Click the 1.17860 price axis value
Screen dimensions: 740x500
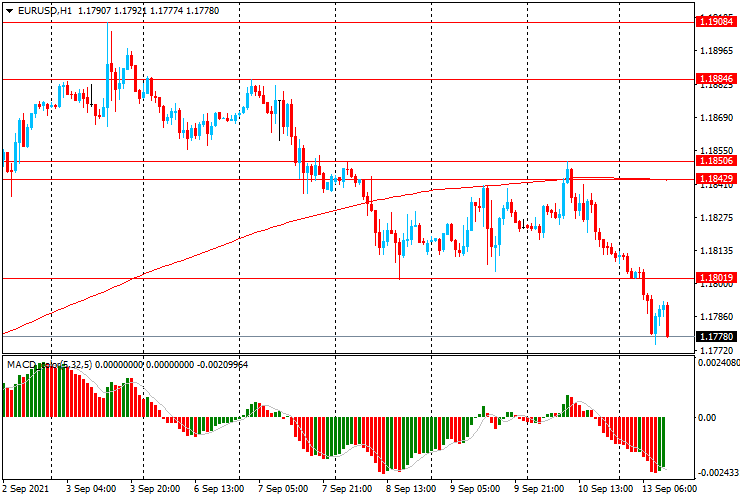(x=716, y=317)
